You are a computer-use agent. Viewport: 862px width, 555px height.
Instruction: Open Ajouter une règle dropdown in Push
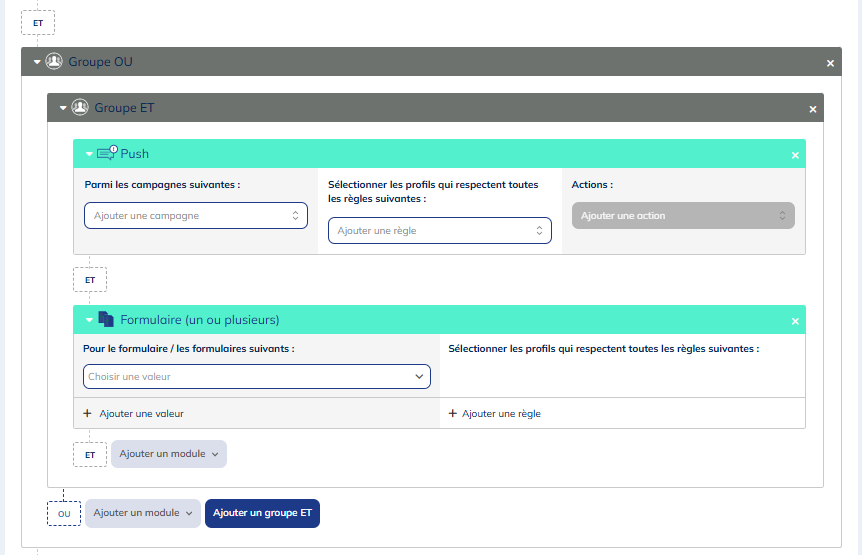[x=439, y=231]
